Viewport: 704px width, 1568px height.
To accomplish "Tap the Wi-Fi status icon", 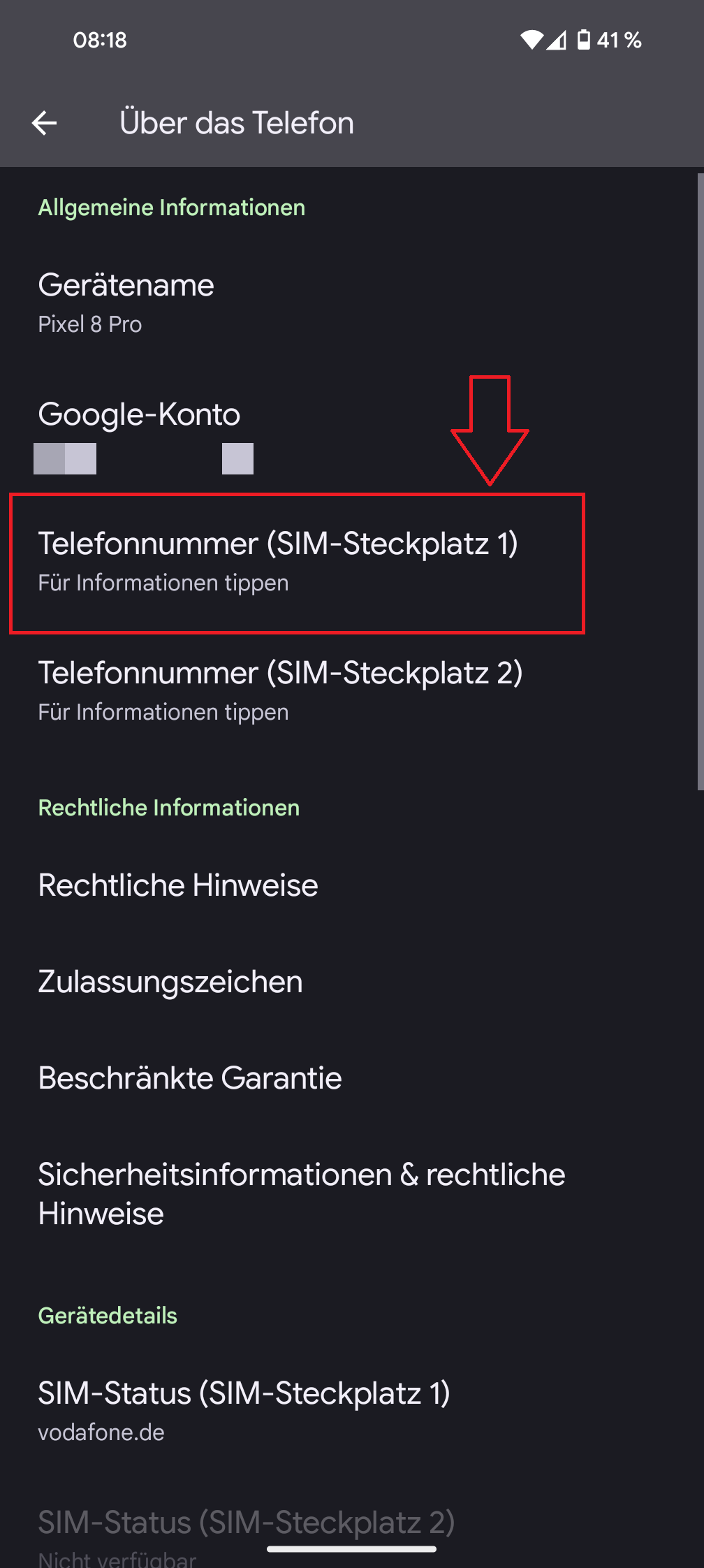I will point(531,40).
